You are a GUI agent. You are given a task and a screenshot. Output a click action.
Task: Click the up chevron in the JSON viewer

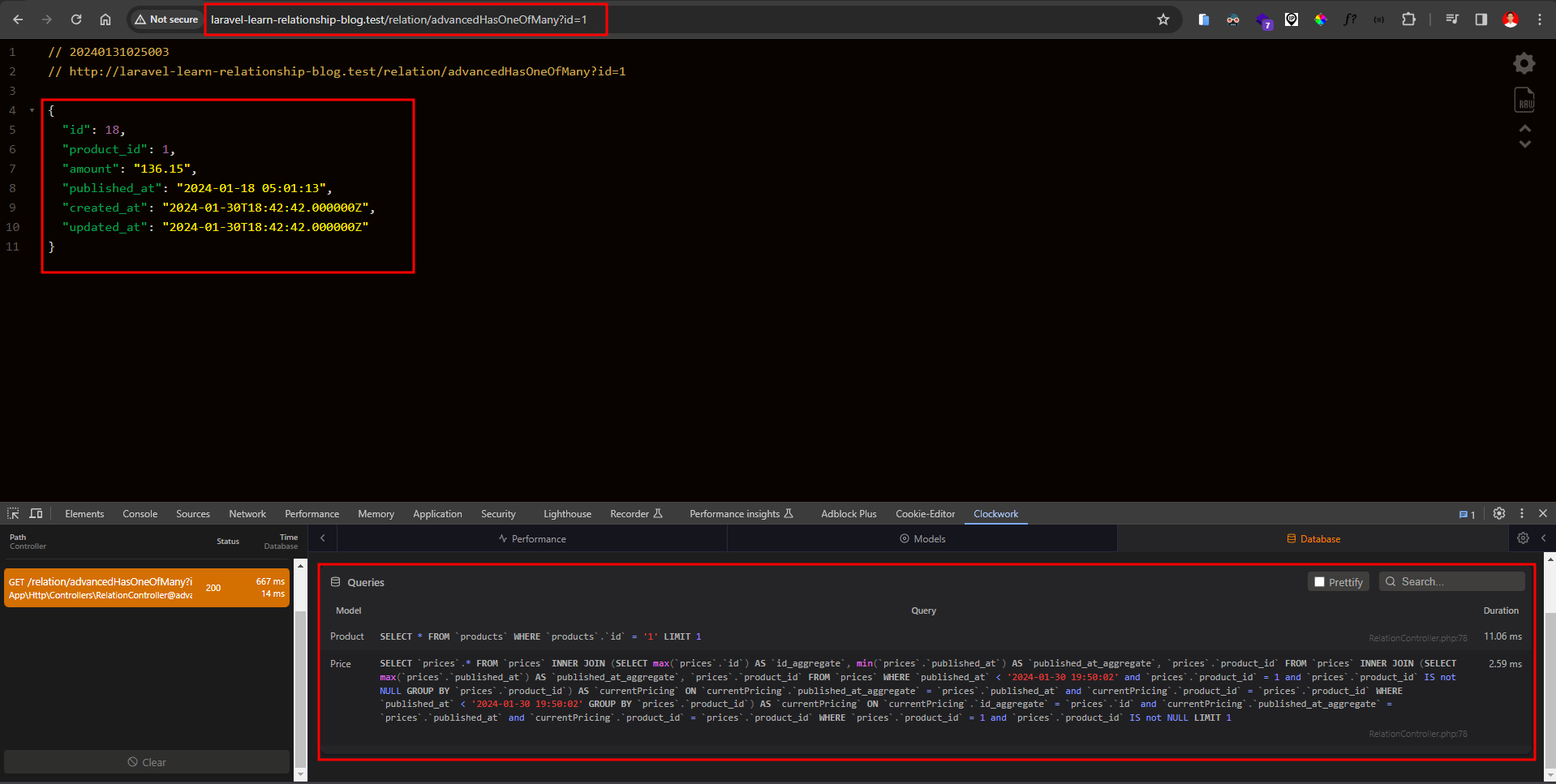tap(1525, 128)
